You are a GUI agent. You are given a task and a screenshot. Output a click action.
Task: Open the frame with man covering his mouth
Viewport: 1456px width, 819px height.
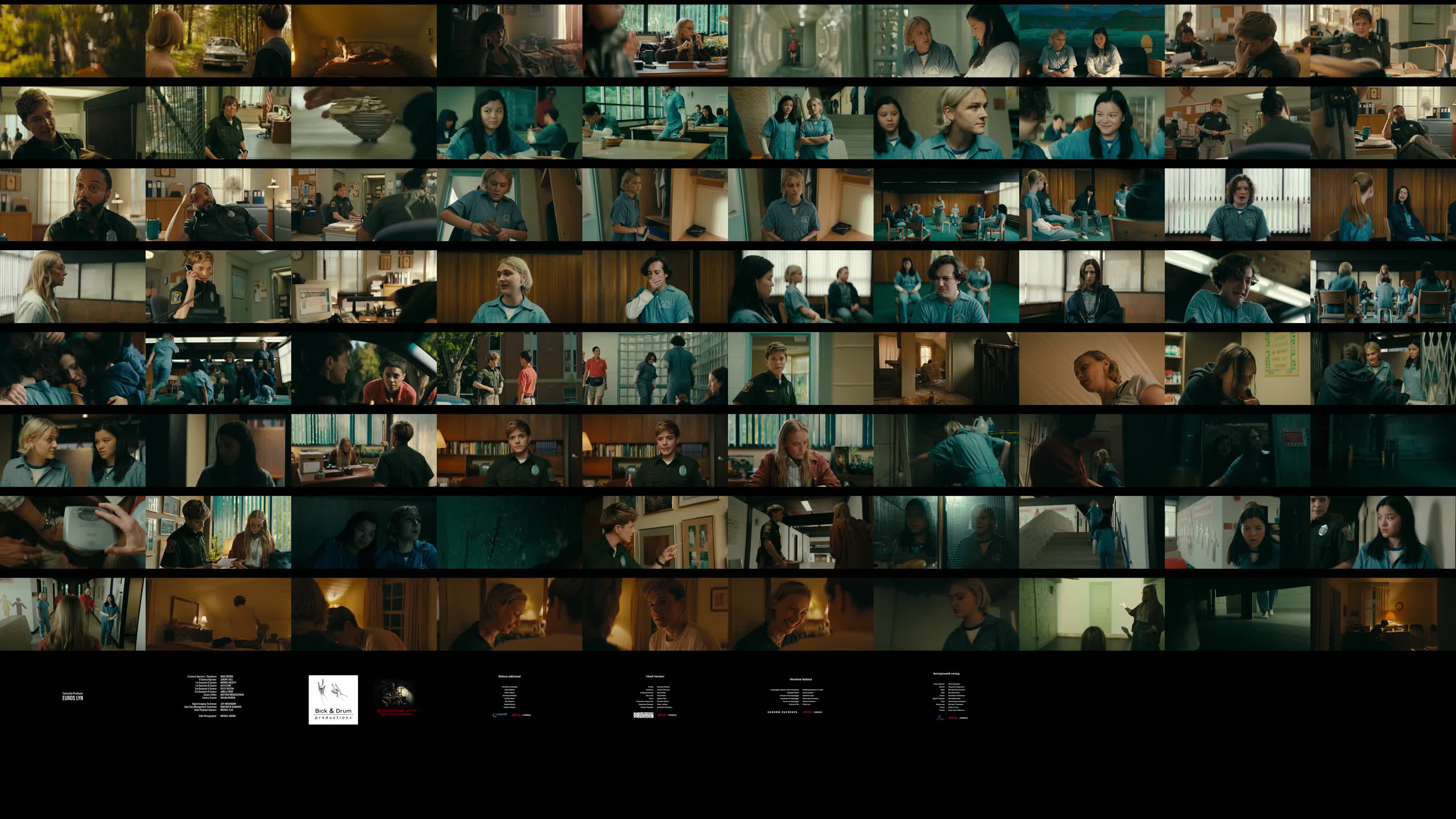tap(655, 287)
